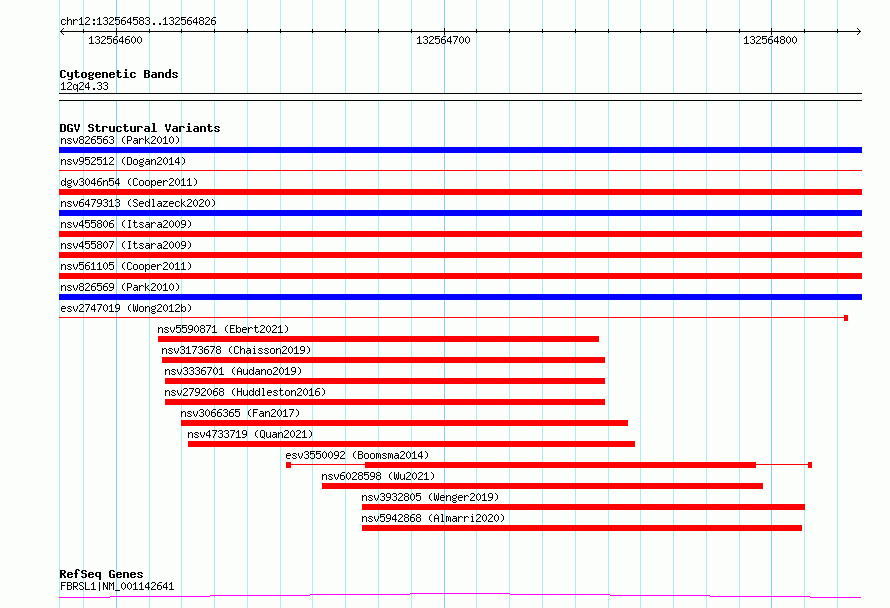Click nsv6479313 (Sedlazeck2020) label
Viewport: 890px width, 608px height.
coord(138,203)
